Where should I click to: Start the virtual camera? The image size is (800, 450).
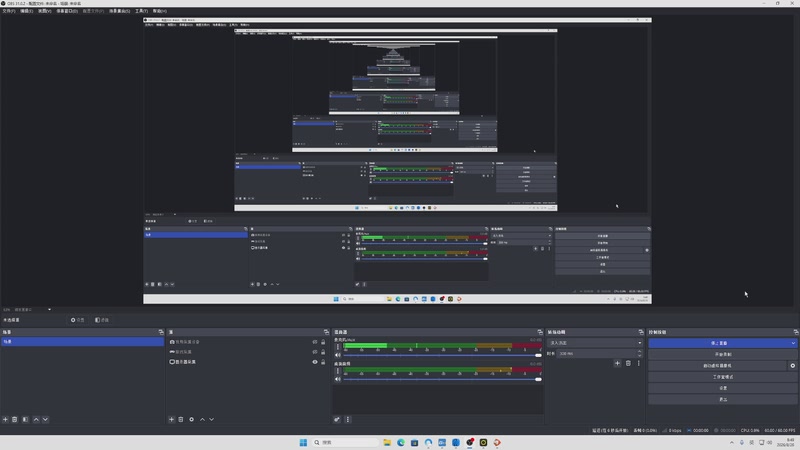click(x=718, y=366)
